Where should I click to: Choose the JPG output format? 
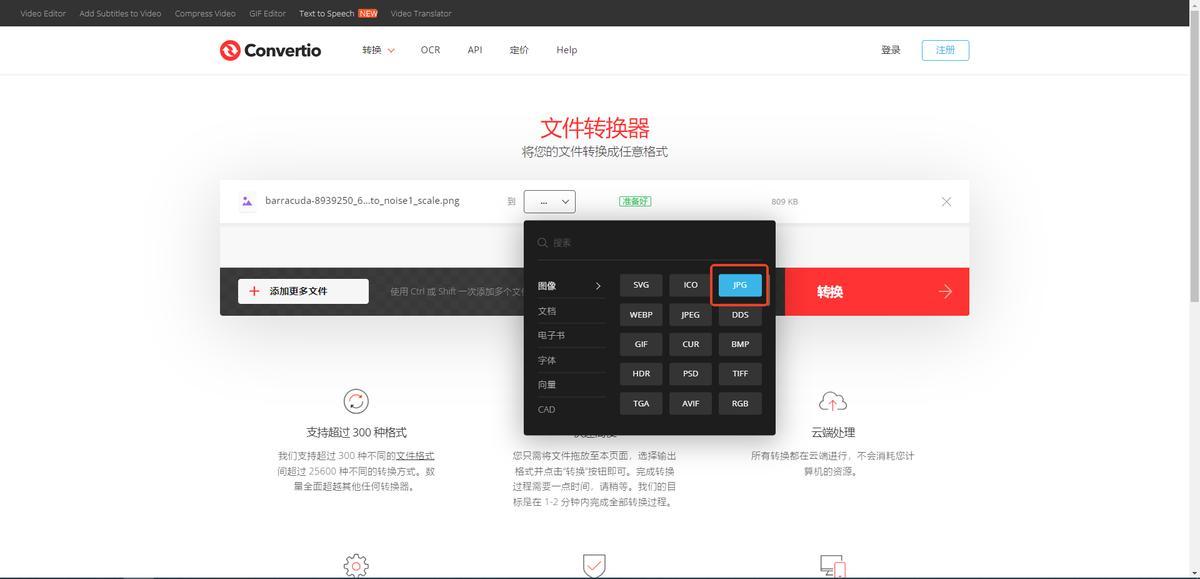[740, 285]
